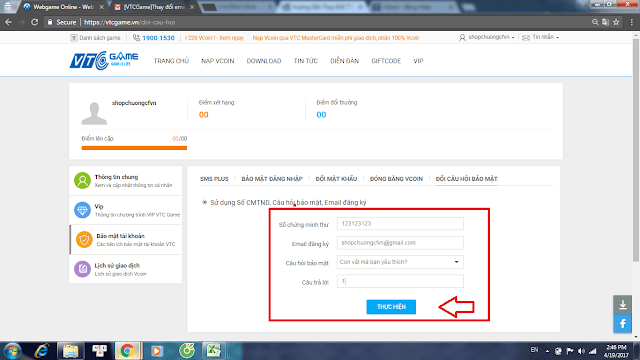Image resolution: width=640 pixels, height=360 pixels.
Task: Click the orange Điểm lên cấp progress bar
Action: click(134, 148)
